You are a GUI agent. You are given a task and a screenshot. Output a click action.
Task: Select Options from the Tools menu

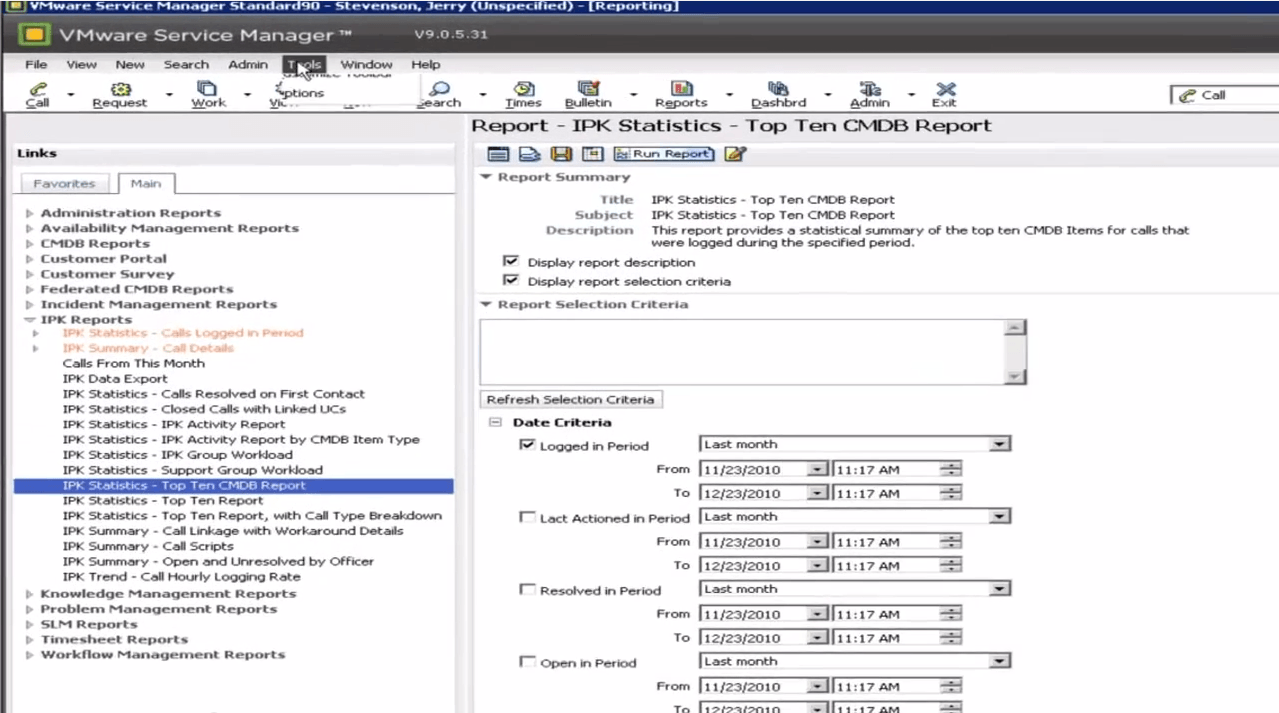(x=300, y=92)
